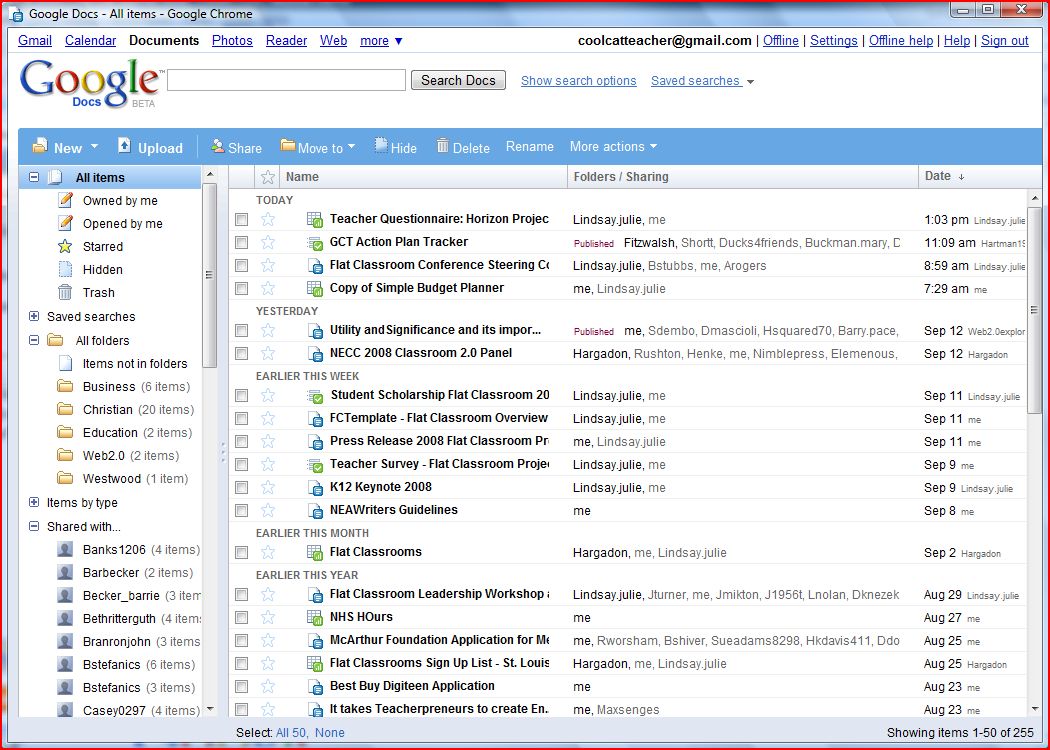Open Calendar from top navigation
Viewport: 1050px width, 750px height.
click(90, 41)
